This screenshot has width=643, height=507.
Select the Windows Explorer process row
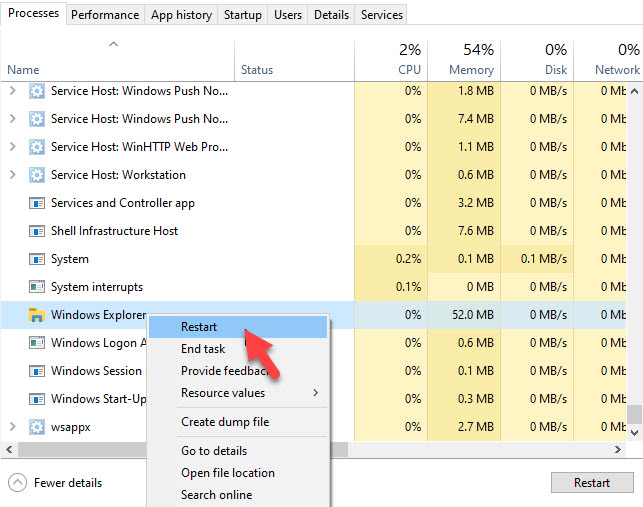pyautogui.click(x=313, y=315)
